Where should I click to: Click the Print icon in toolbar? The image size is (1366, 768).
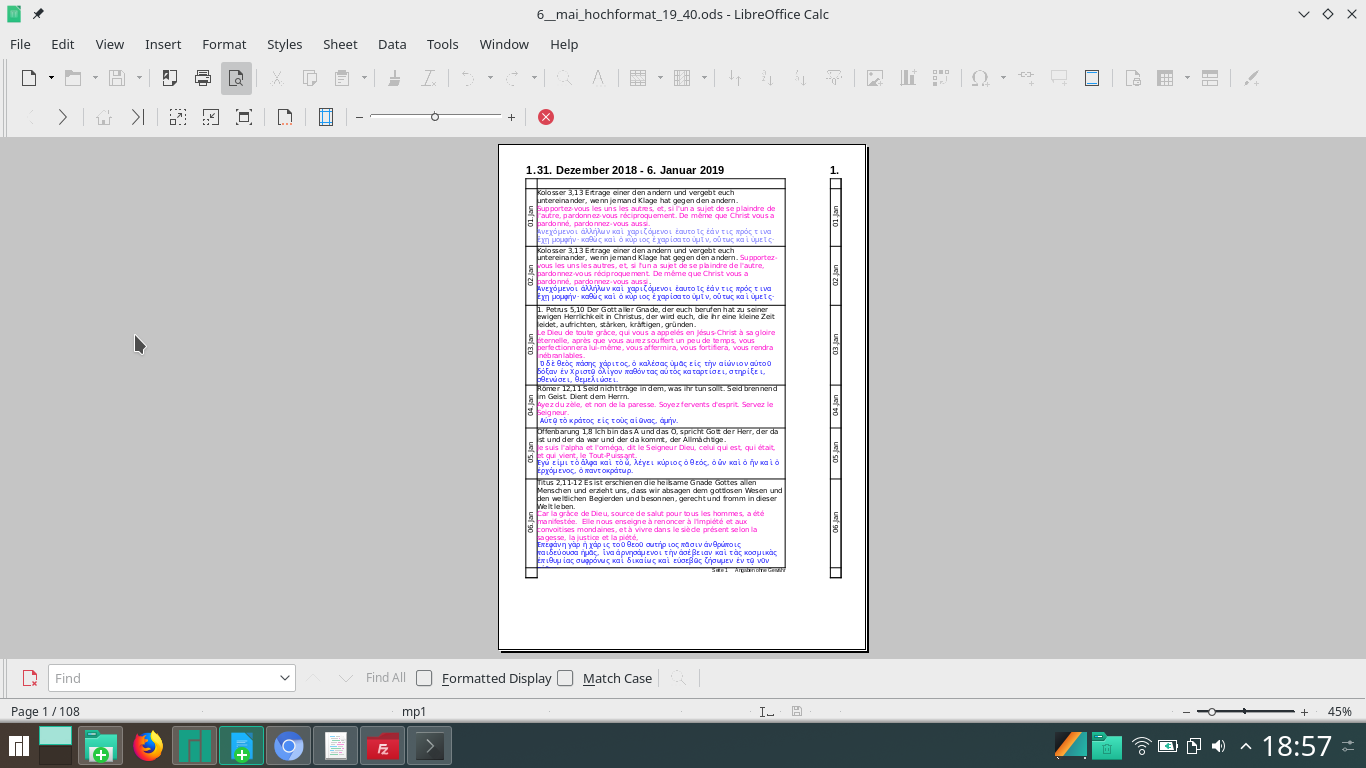point(203,78)
